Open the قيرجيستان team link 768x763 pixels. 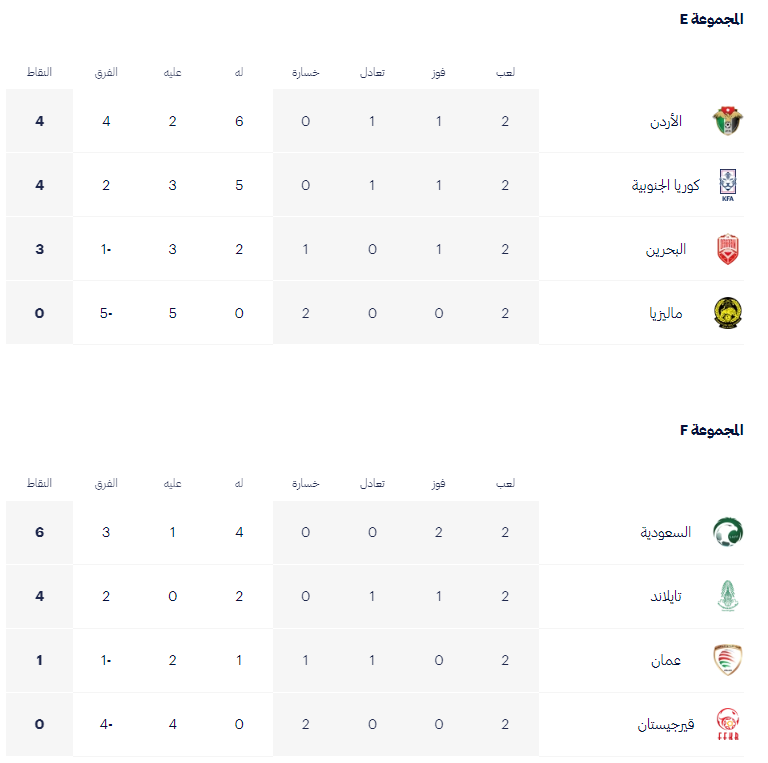pyautogui.click(x=666, y=724)
